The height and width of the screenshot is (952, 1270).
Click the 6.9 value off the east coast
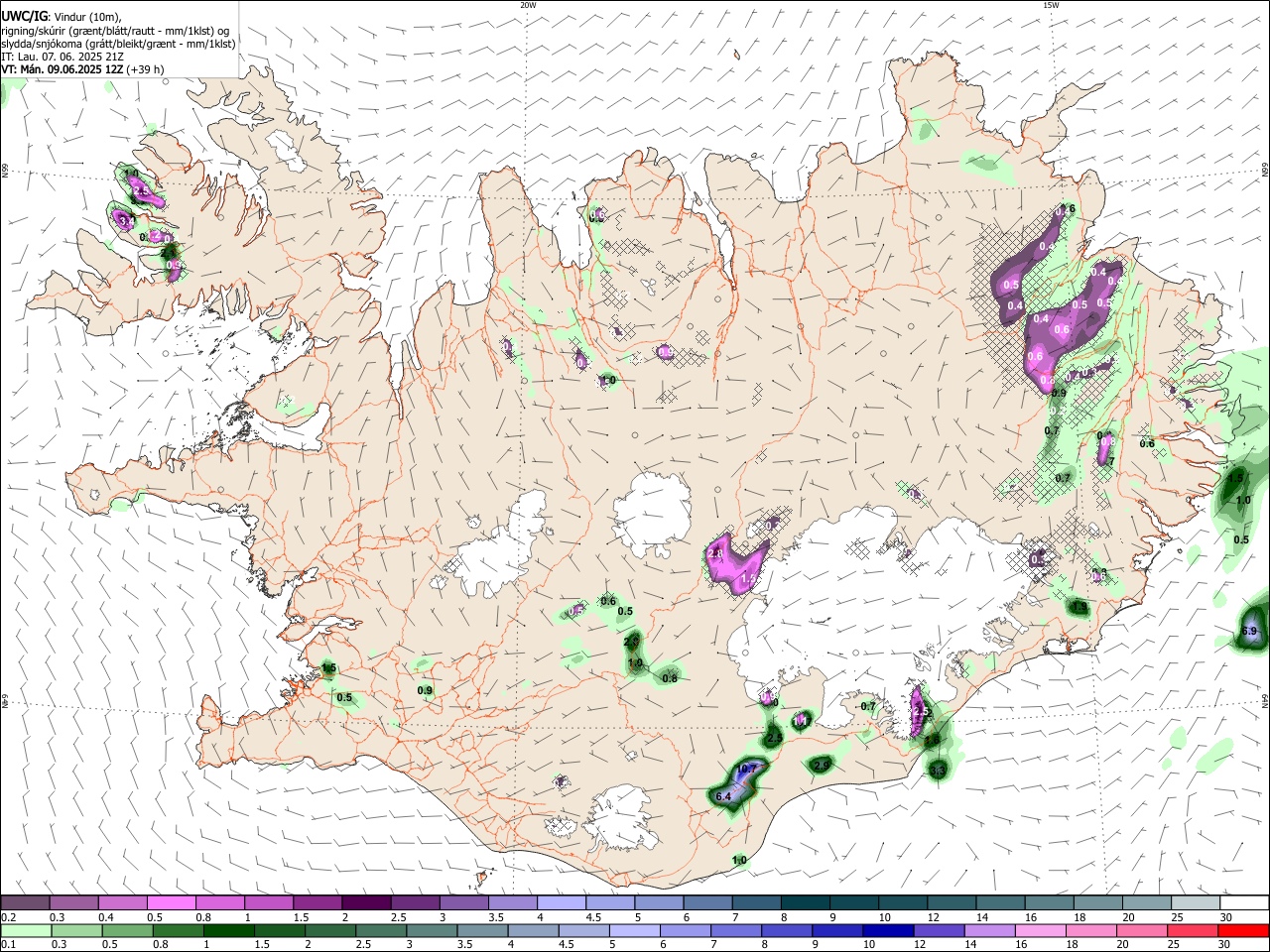click(x=1249, y=632)
